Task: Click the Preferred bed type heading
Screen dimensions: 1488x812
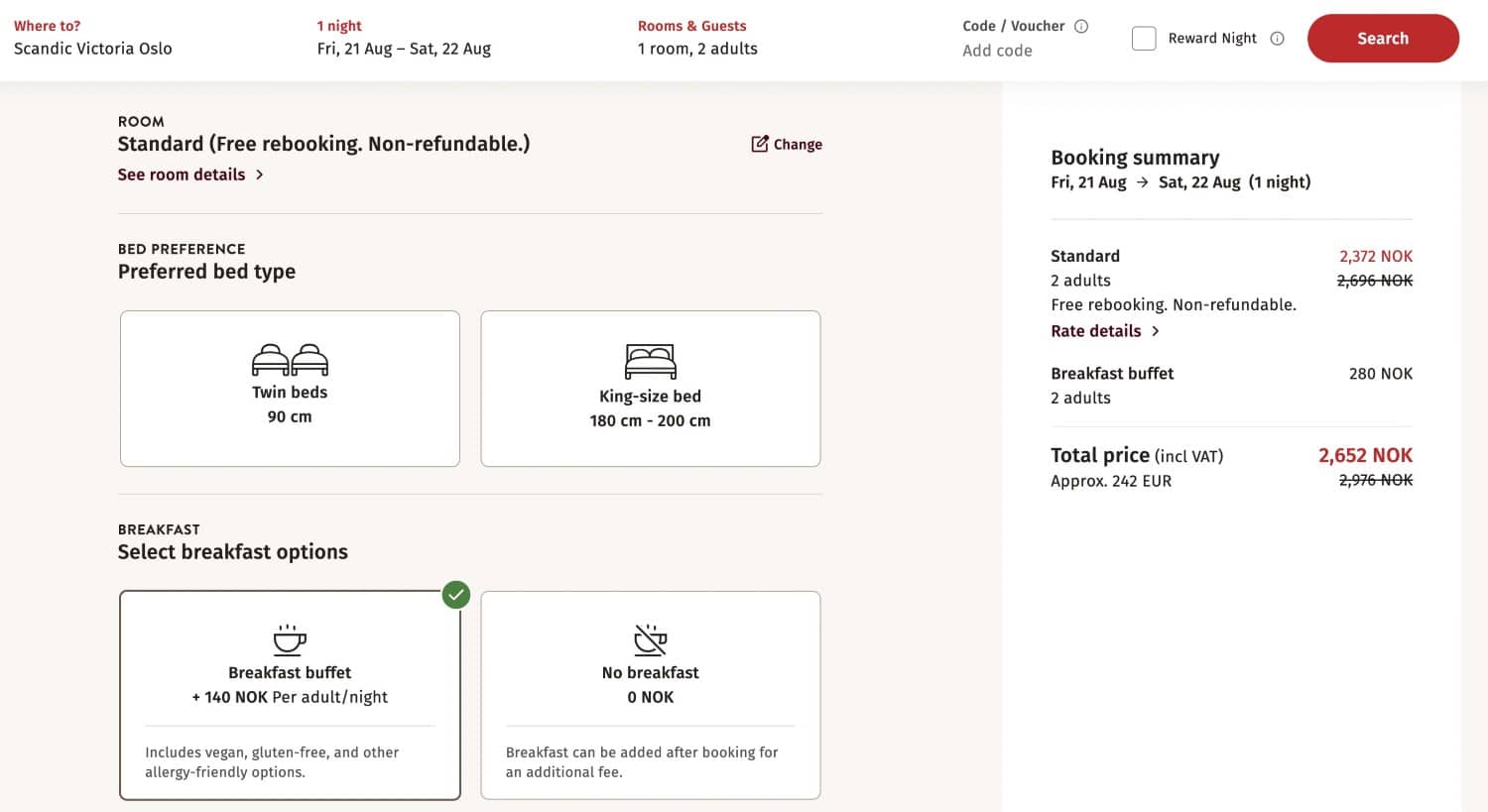Action: [206, 272]
